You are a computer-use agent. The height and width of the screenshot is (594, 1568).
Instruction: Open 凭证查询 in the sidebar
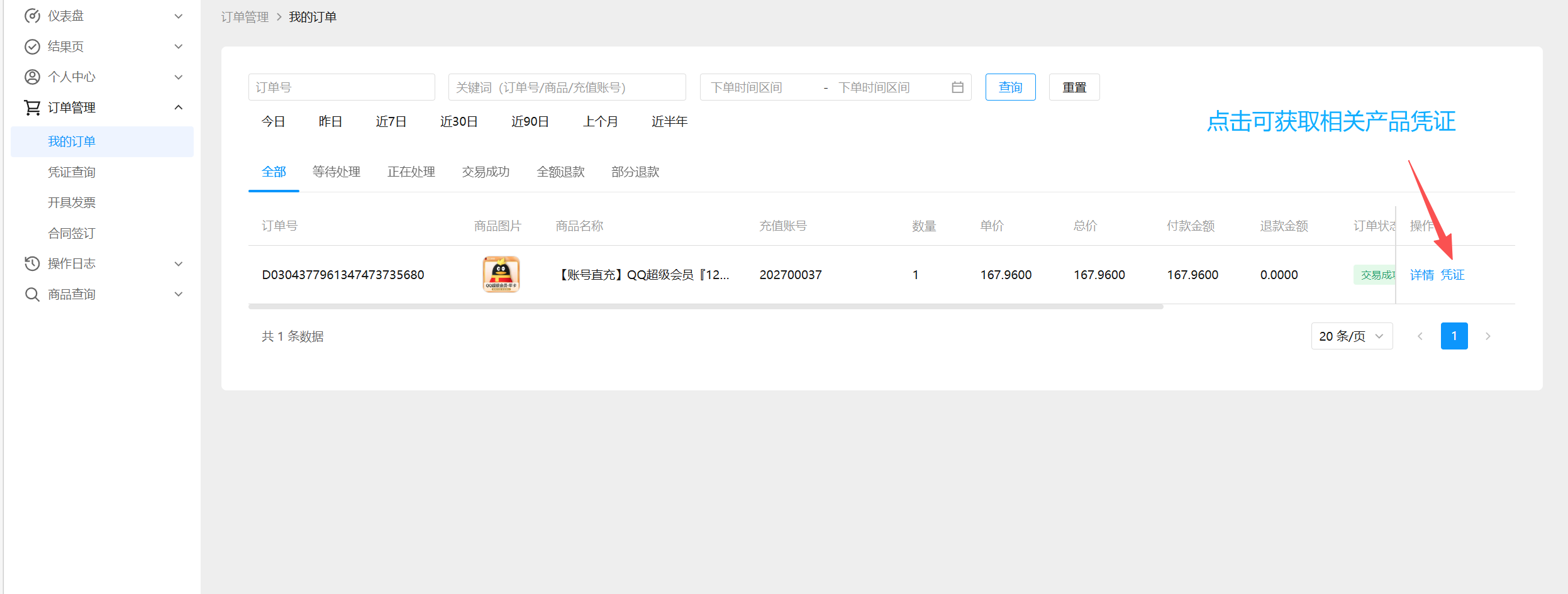(72, 172)
